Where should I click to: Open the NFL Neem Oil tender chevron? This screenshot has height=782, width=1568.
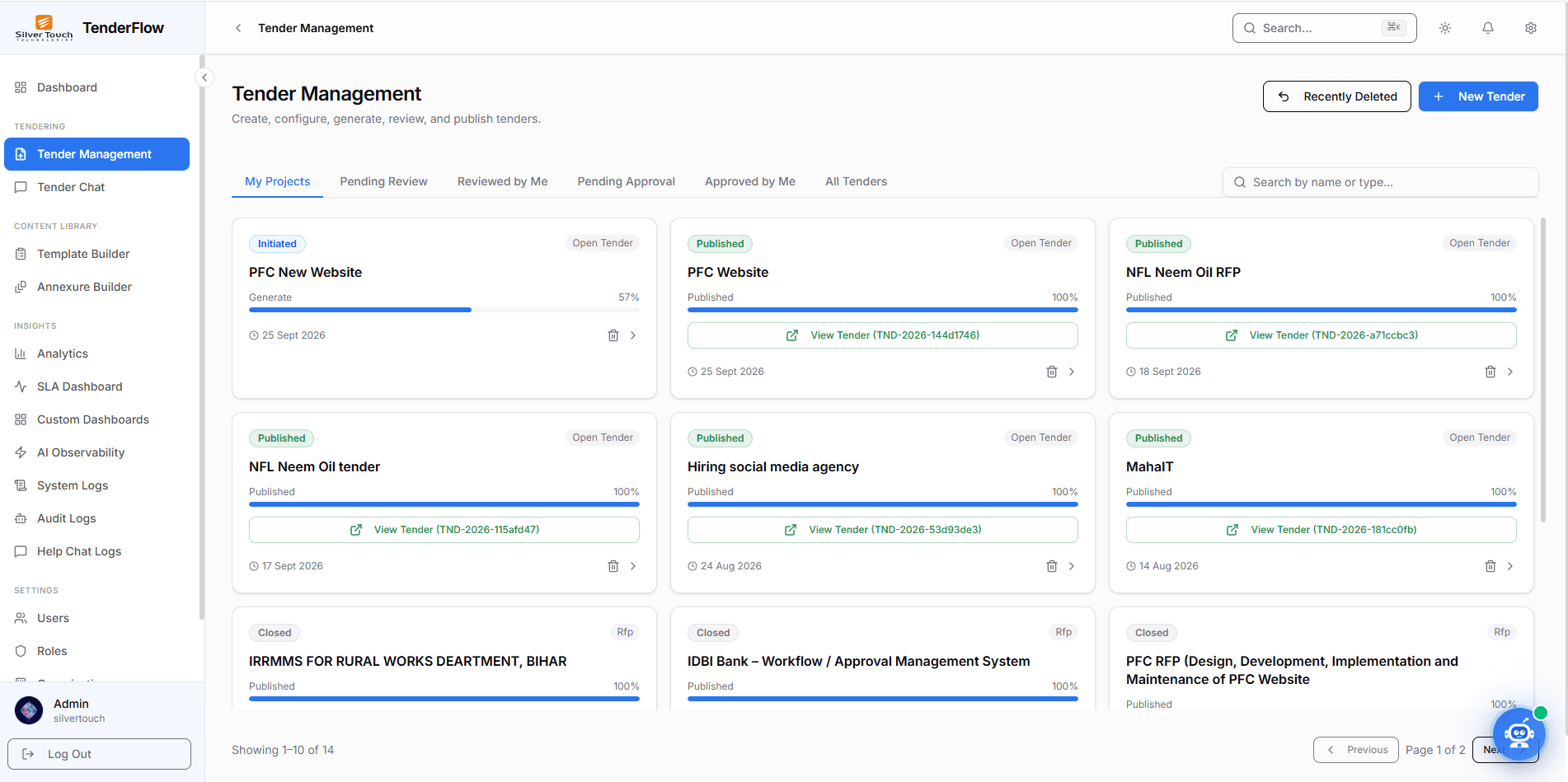point(633,566)
